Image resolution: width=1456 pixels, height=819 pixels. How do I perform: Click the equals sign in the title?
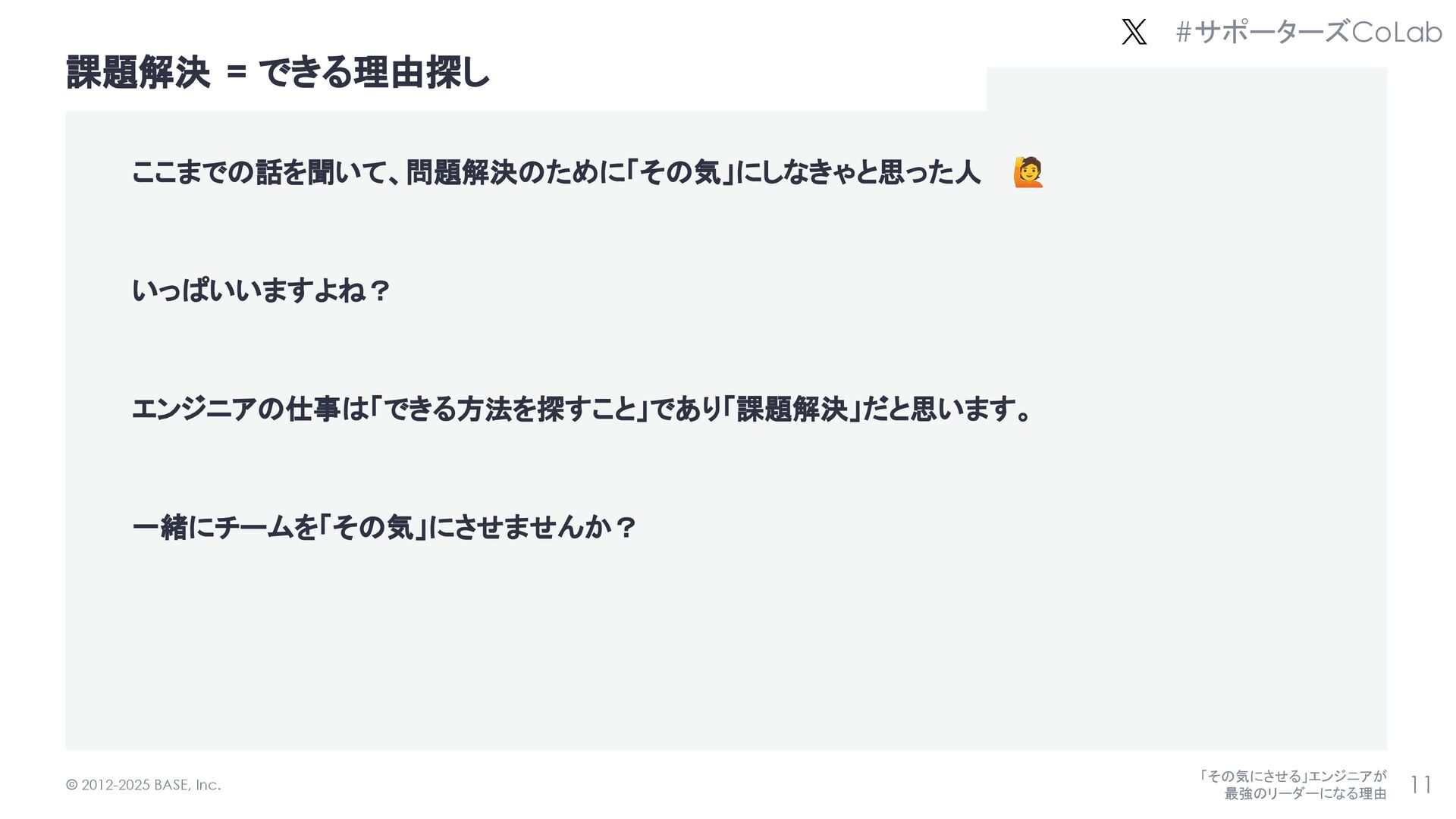click(x=237, y=74)
